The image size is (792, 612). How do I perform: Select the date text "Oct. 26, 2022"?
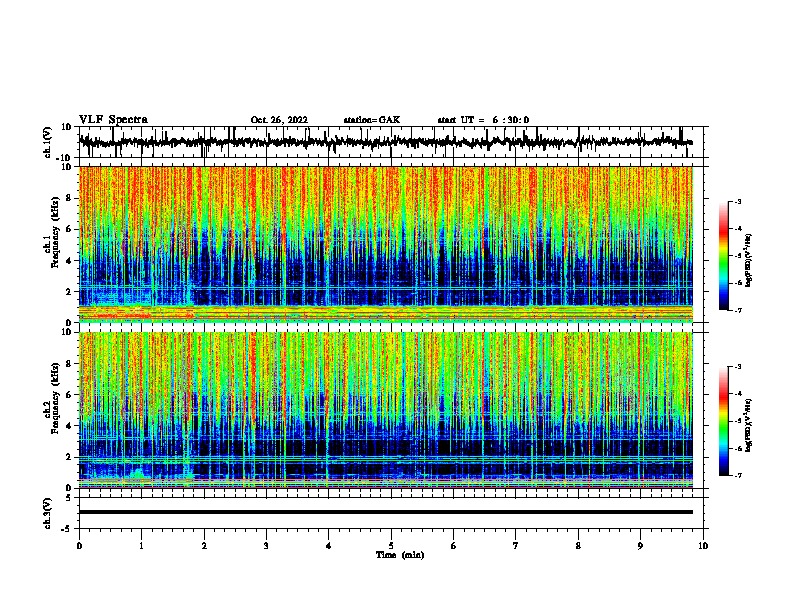click(x=279, y=120)
